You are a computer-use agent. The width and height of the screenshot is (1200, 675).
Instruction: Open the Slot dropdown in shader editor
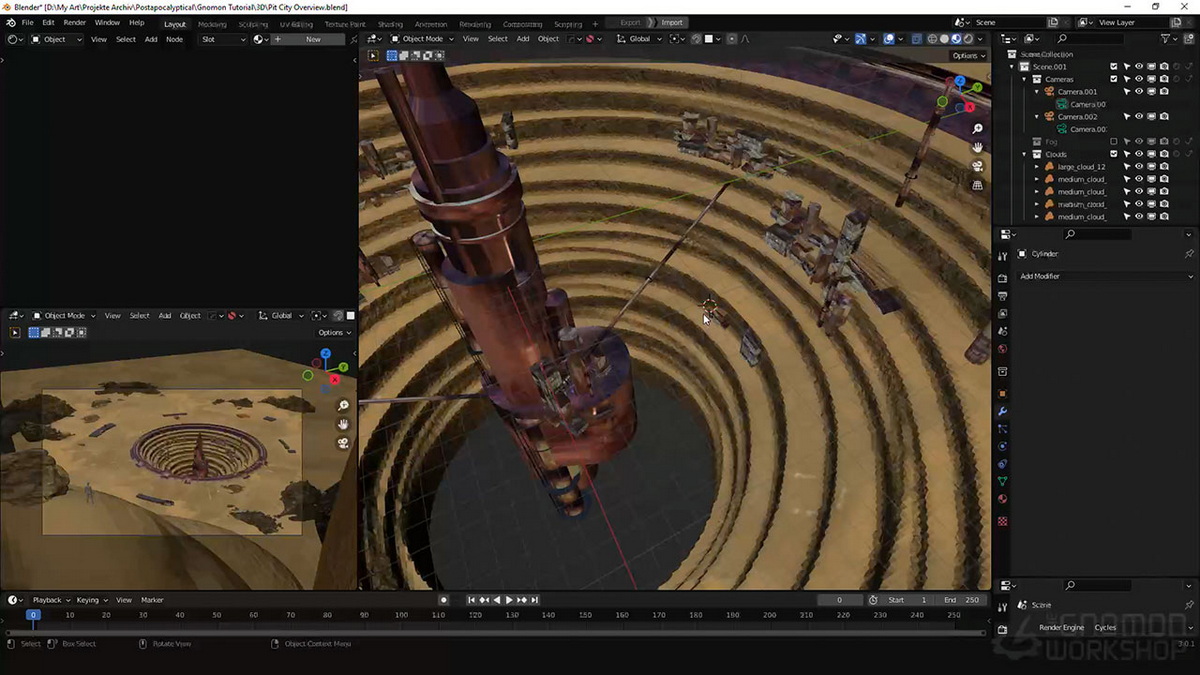pyautogui.click(x=223, y=39)
